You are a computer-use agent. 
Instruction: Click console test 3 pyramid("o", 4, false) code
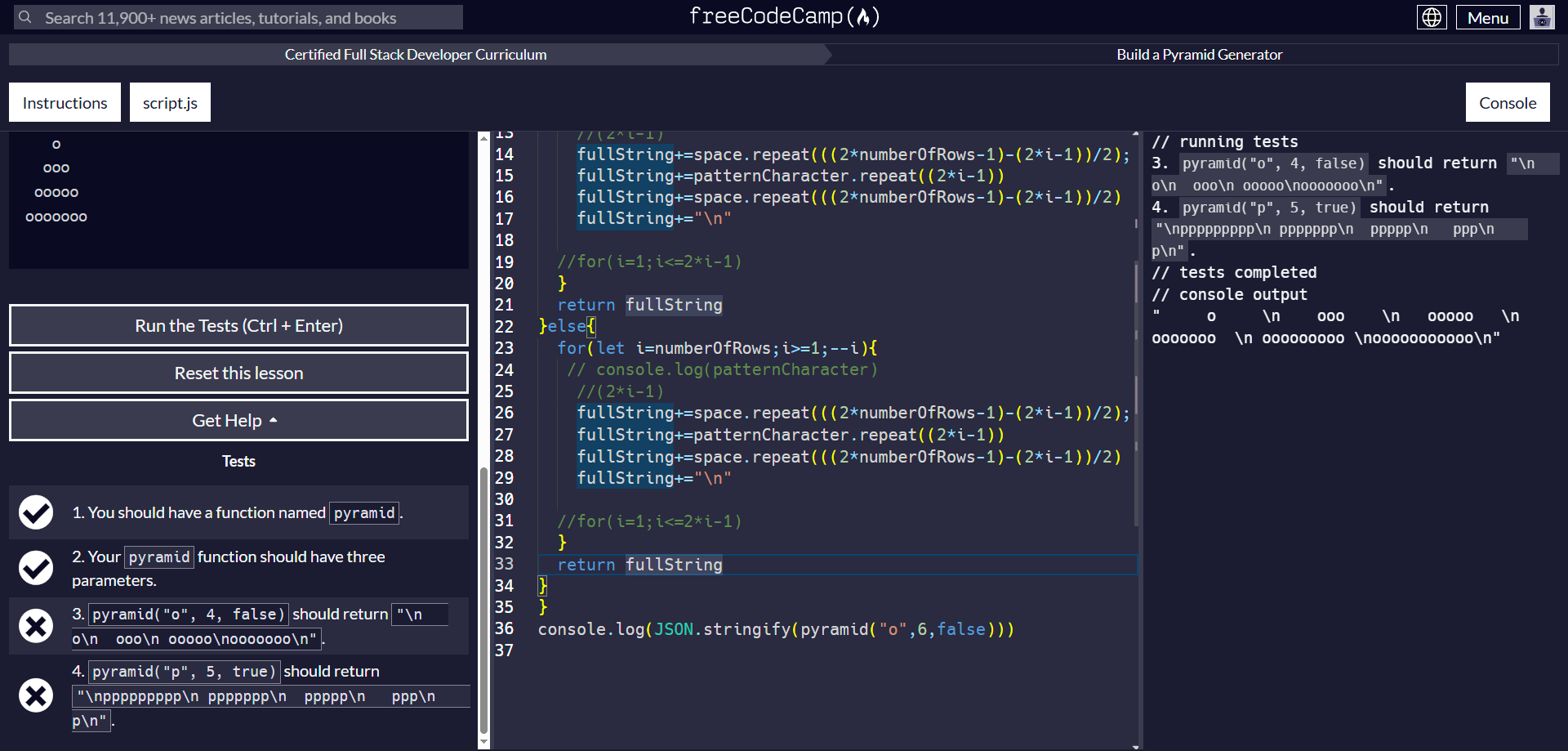click(1274, 163)
